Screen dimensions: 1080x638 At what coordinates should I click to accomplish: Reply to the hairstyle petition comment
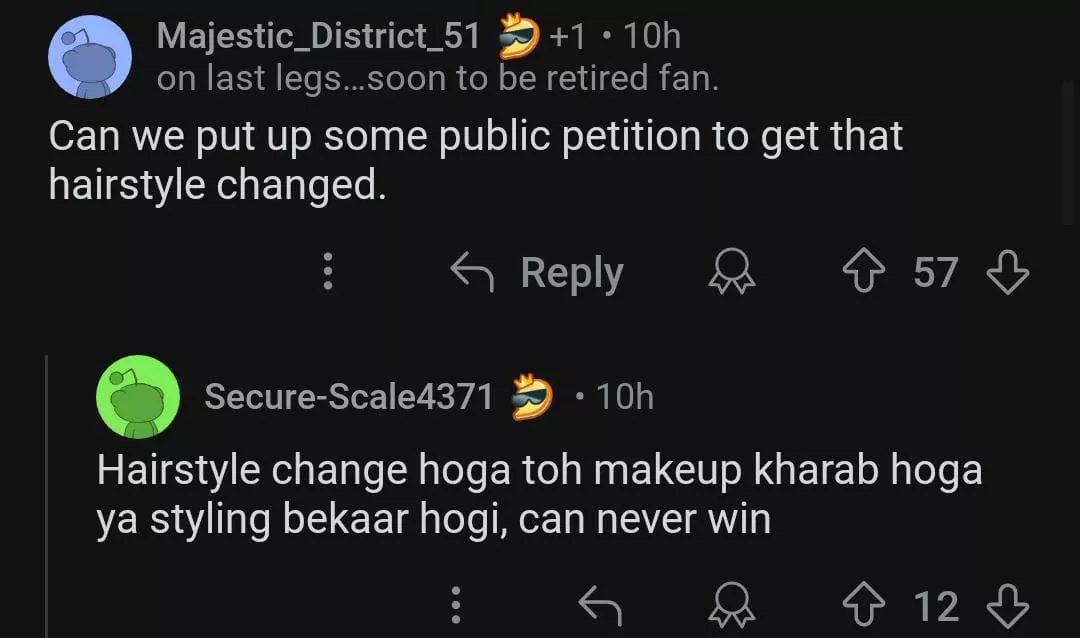pos(538,272)
